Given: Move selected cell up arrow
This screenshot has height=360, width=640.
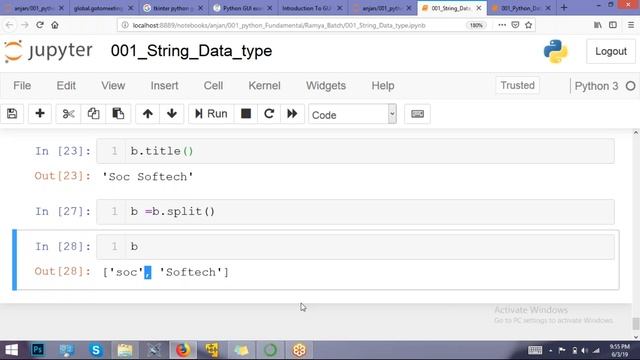Looking at the screenshot, I should coord(147,114).
